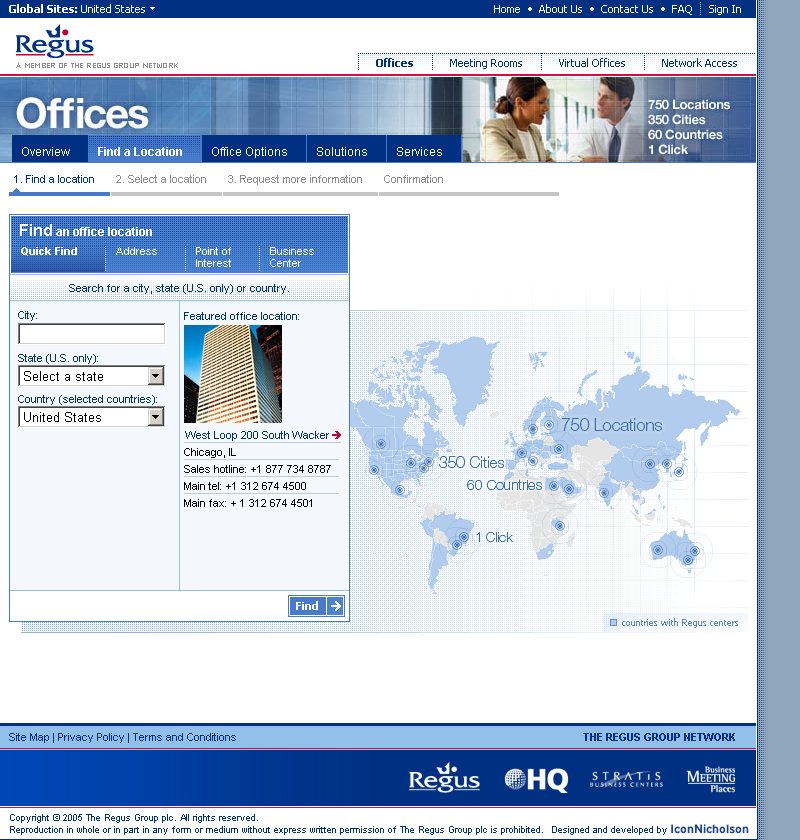Open the Network Access tab
The height and width of the screenshot is (840, 800).
699,63
